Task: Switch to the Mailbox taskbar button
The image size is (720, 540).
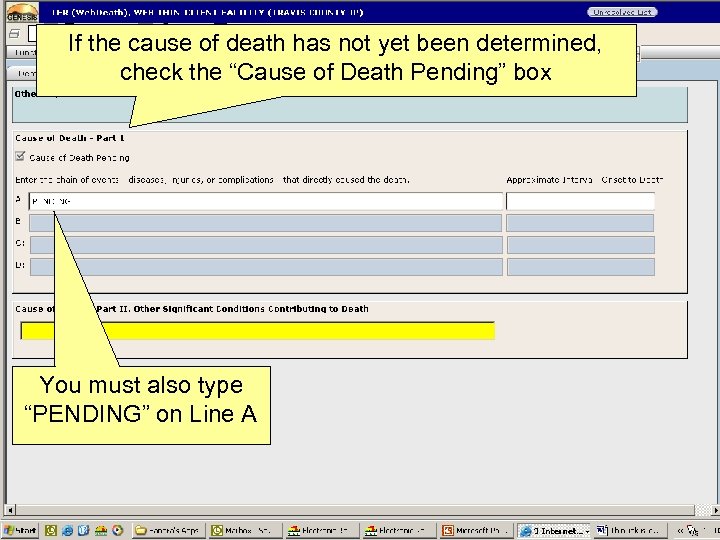Action: (x=244, y=531)
